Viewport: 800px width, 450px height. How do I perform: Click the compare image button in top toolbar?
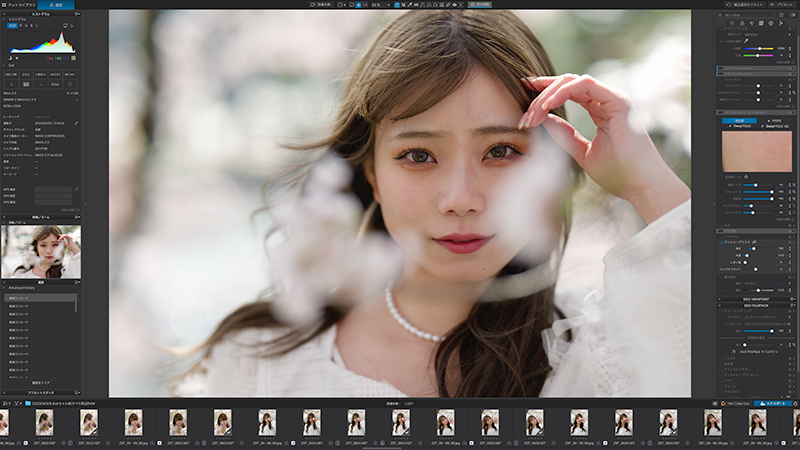(x=320, y=5)
